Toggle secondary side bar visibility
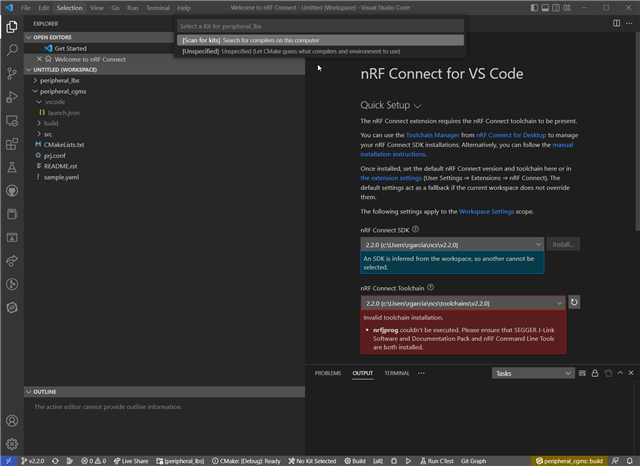 tap(556, 8)
